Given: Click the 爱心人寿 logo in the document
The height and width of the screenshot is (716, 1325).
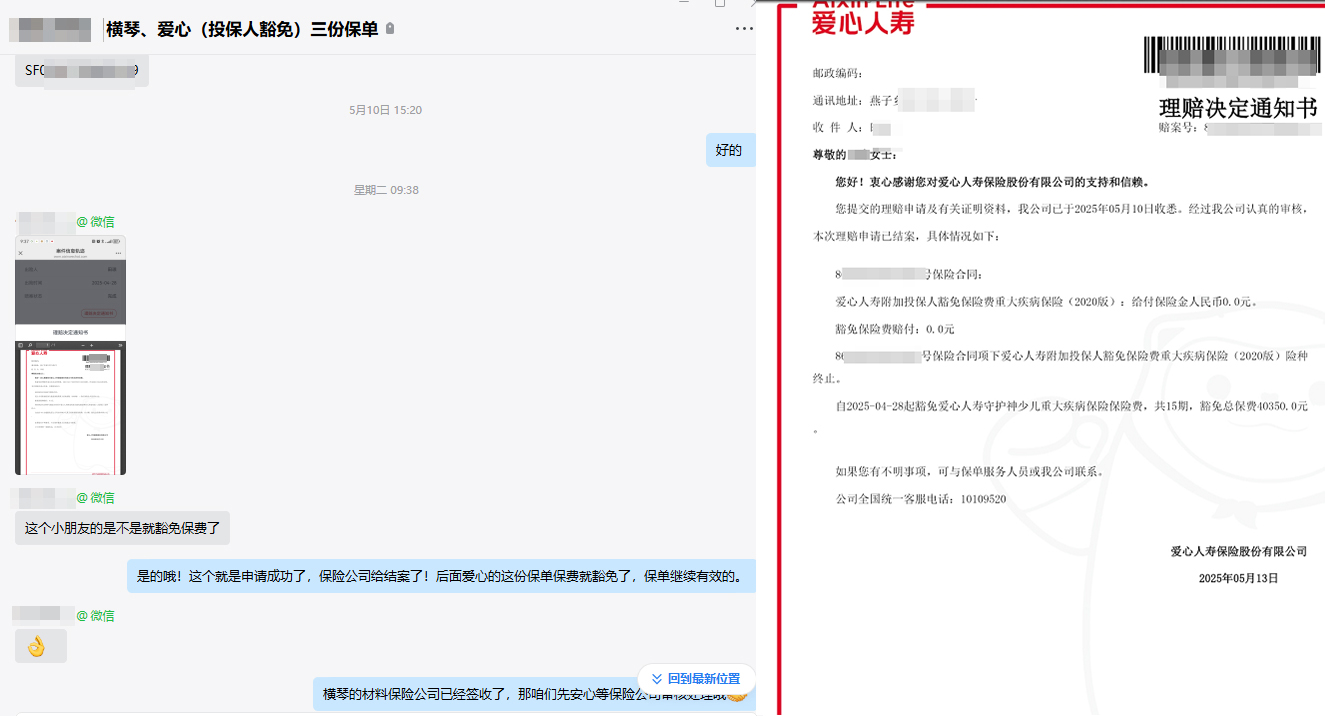Looking at the screenshot, I should point(863,20).
